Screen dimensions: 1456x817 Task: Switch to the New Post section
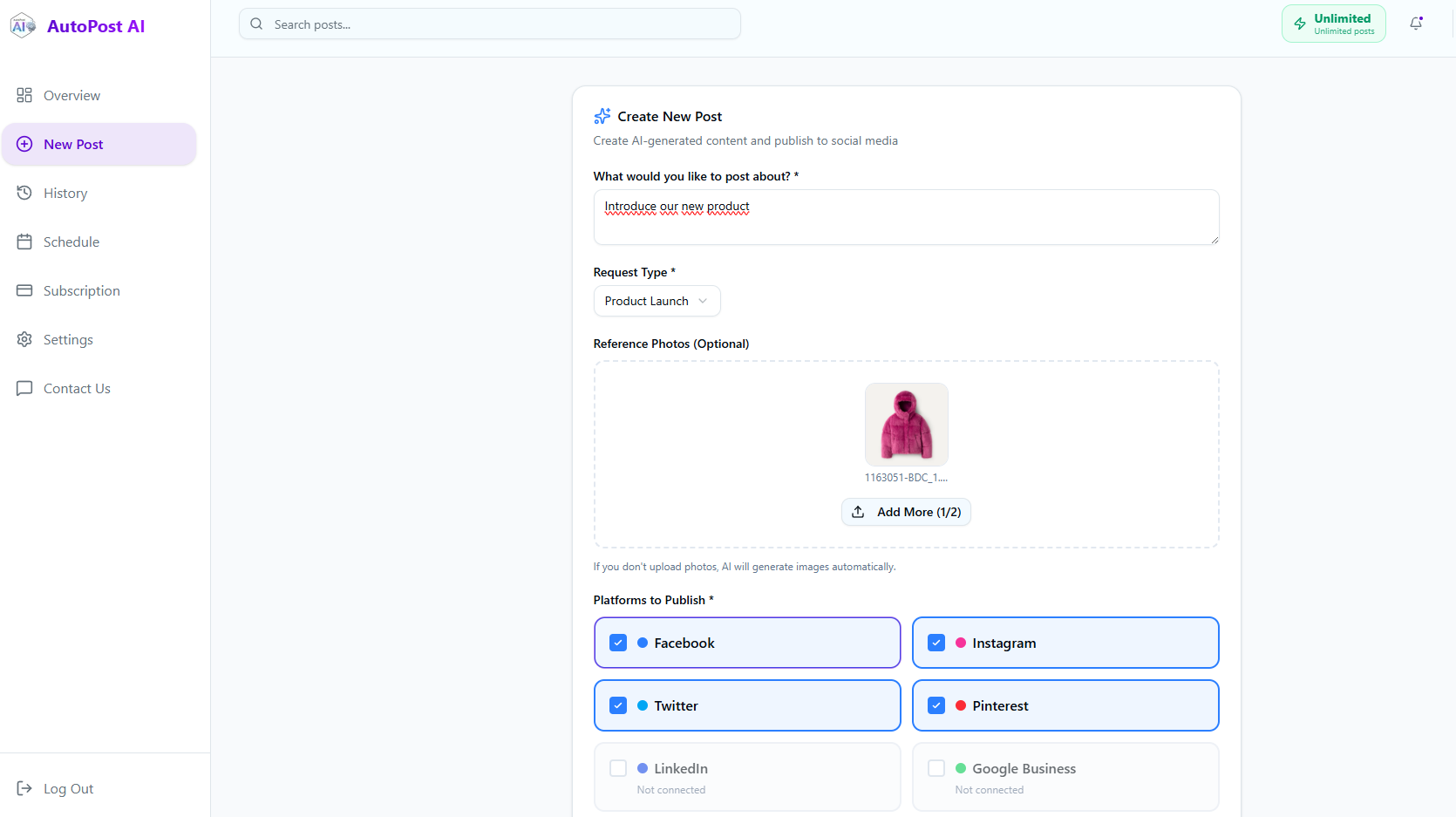74,144
